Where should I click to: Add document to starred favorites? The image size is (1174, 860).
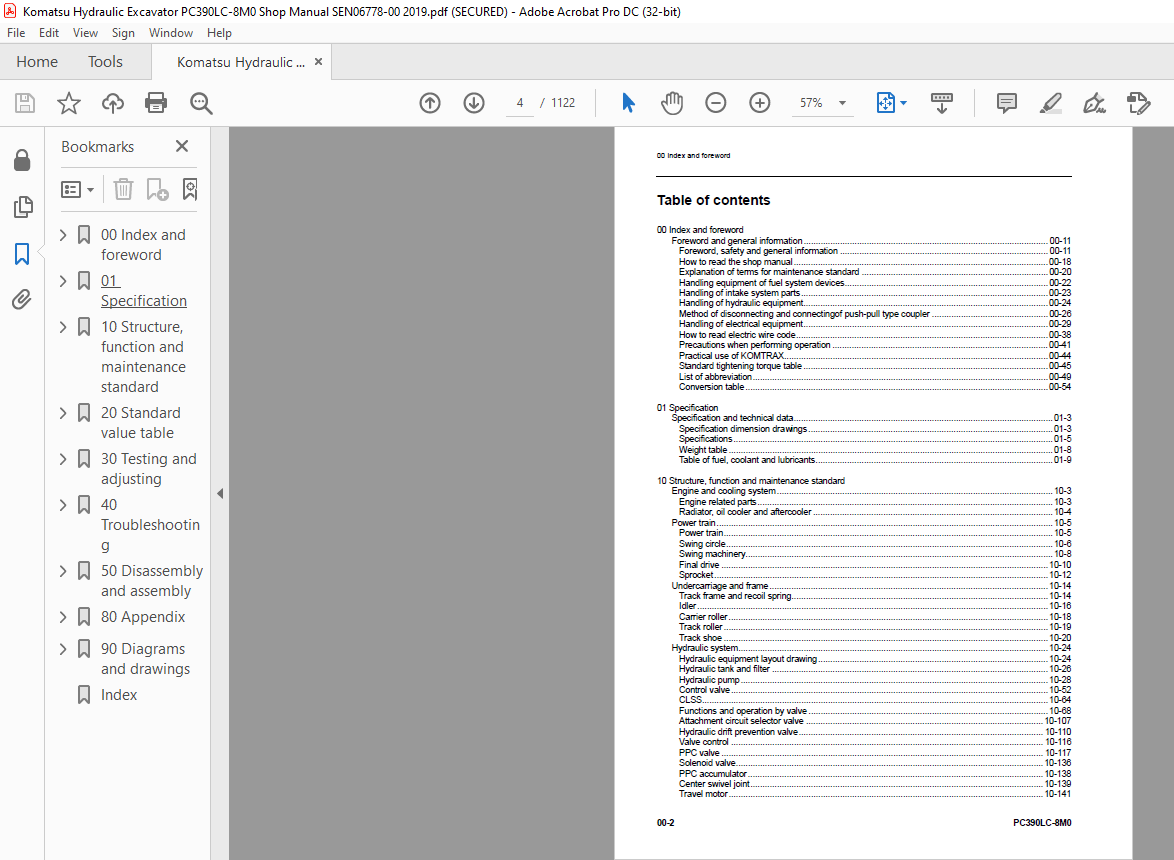[69, 103]
